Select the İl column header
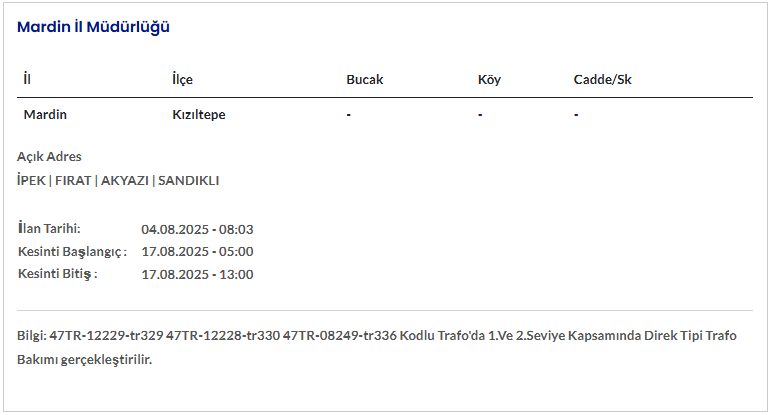 coord(27,79)
